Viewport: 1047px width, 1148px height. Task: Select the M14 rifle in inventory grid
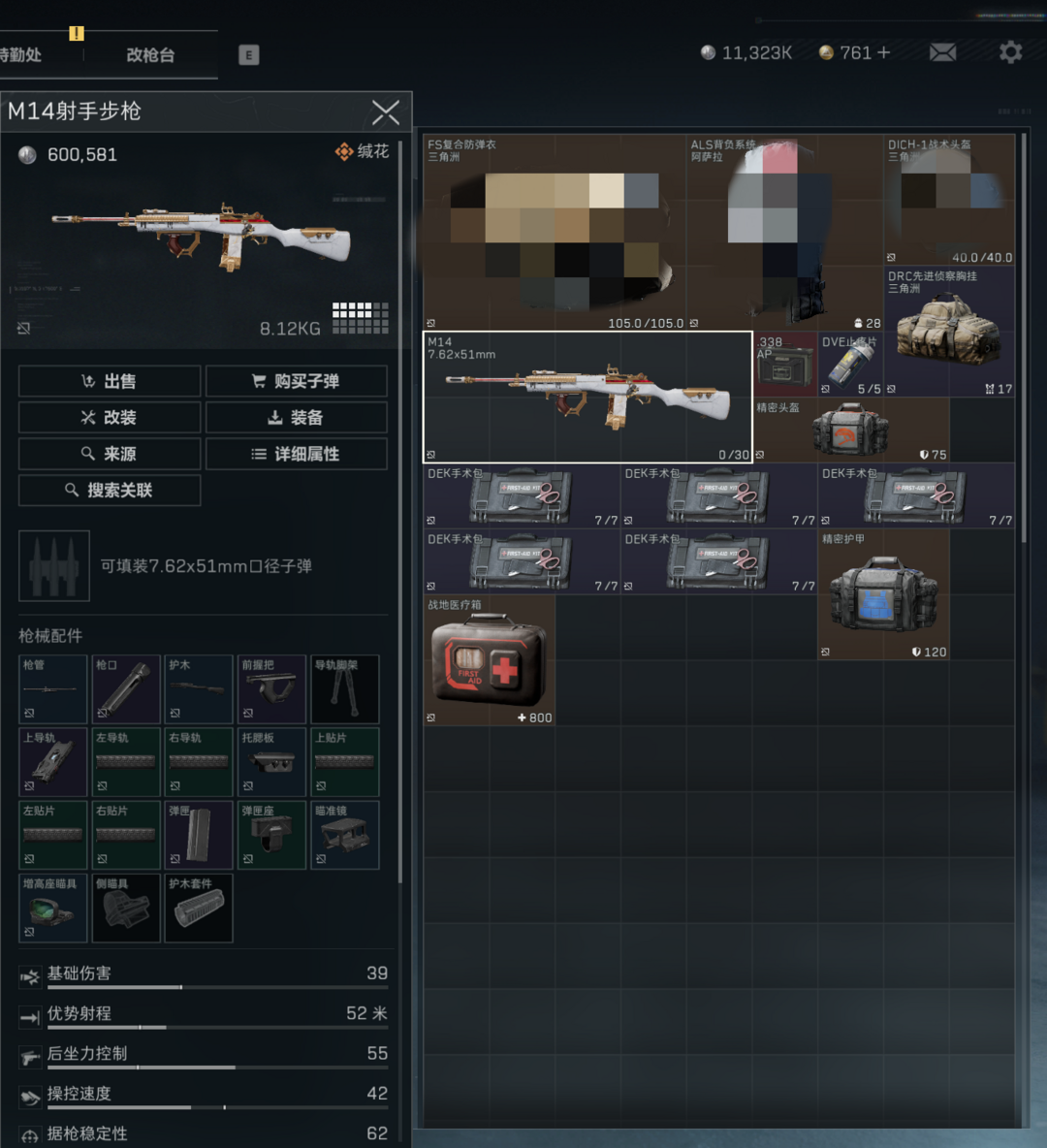click(587, 398)
